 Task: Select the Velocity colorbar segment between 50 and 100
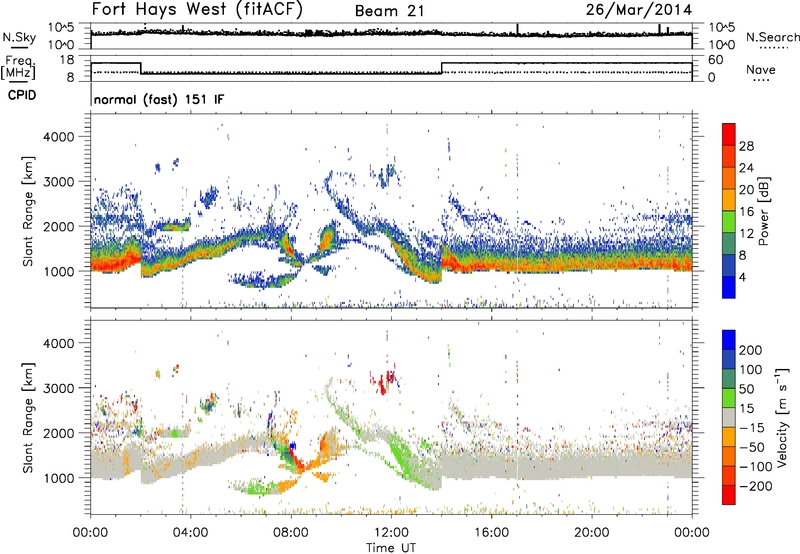tap(729, 379)
